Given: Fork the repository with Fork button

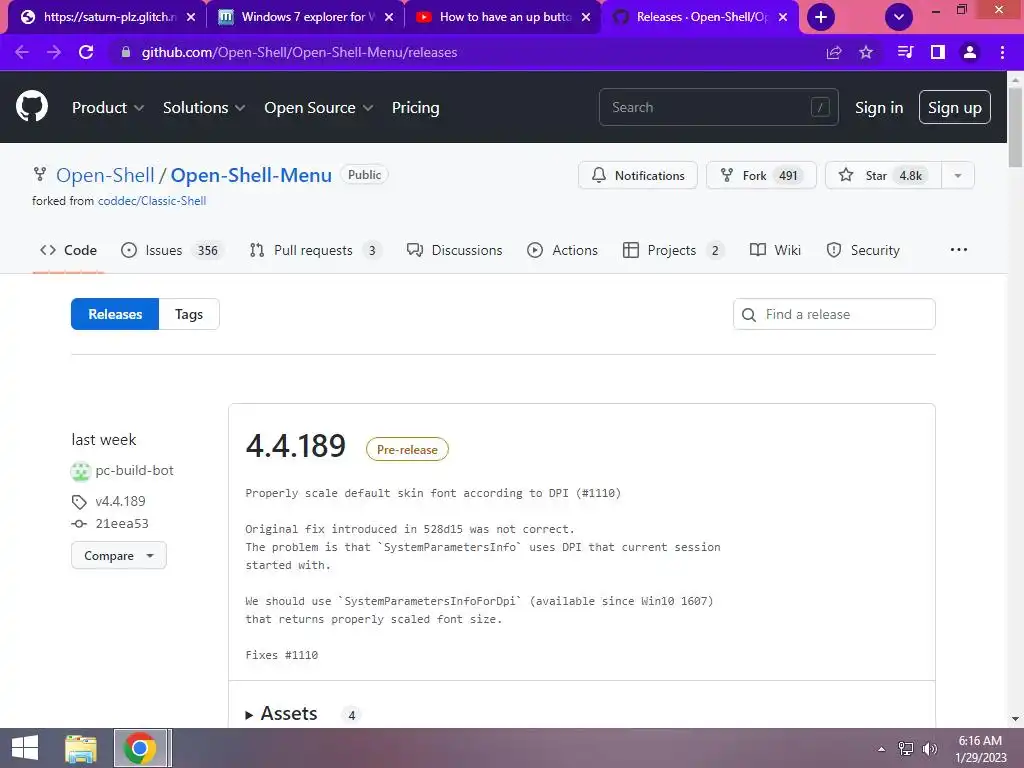Looking at the screenshot, I should [761, 176].
